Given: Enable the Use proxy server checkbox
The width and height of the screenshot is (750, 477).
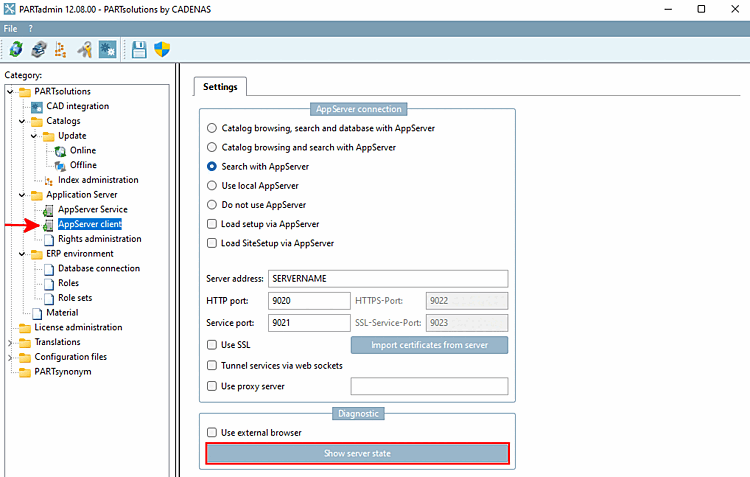Looking at the screenshot, I should coord(211,386).
